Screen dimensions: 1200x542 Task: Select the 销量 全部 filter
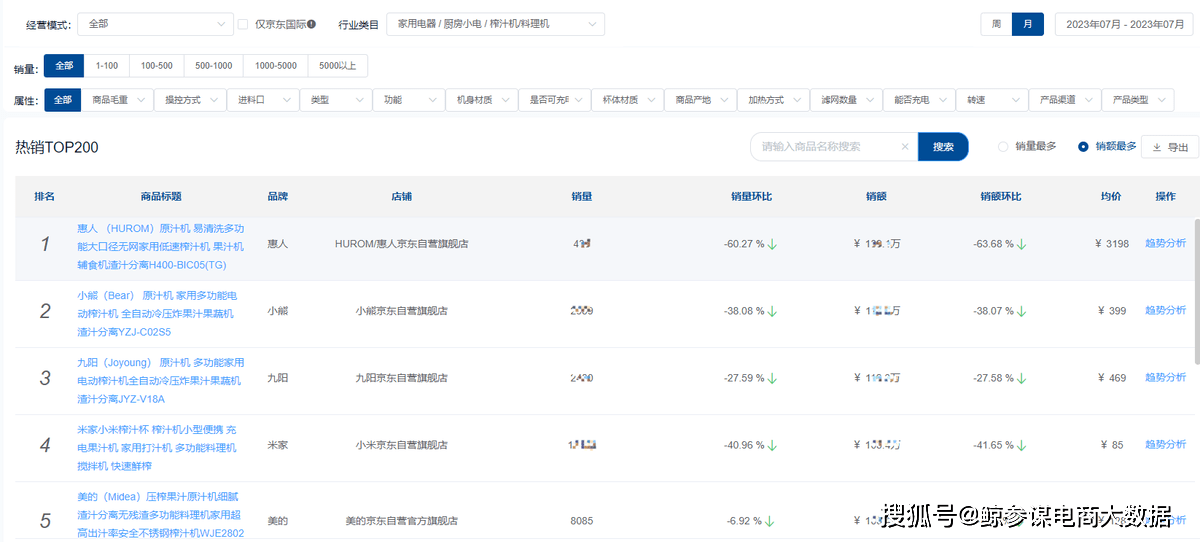(x=64, y=66)
